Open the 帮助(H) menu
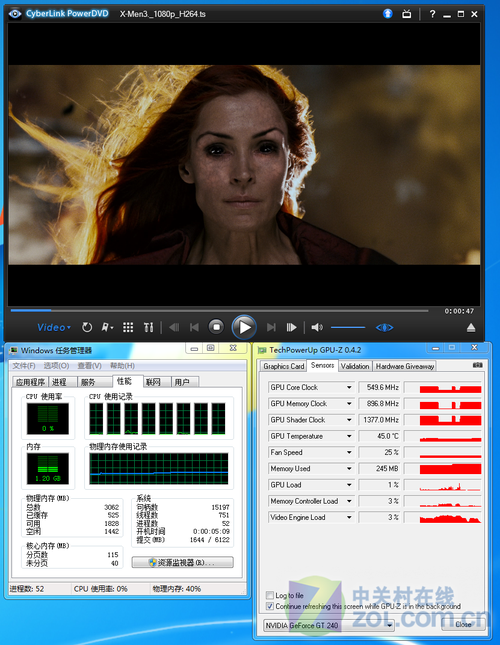Viewport: 500px width, 645px height. click(122, 366)
